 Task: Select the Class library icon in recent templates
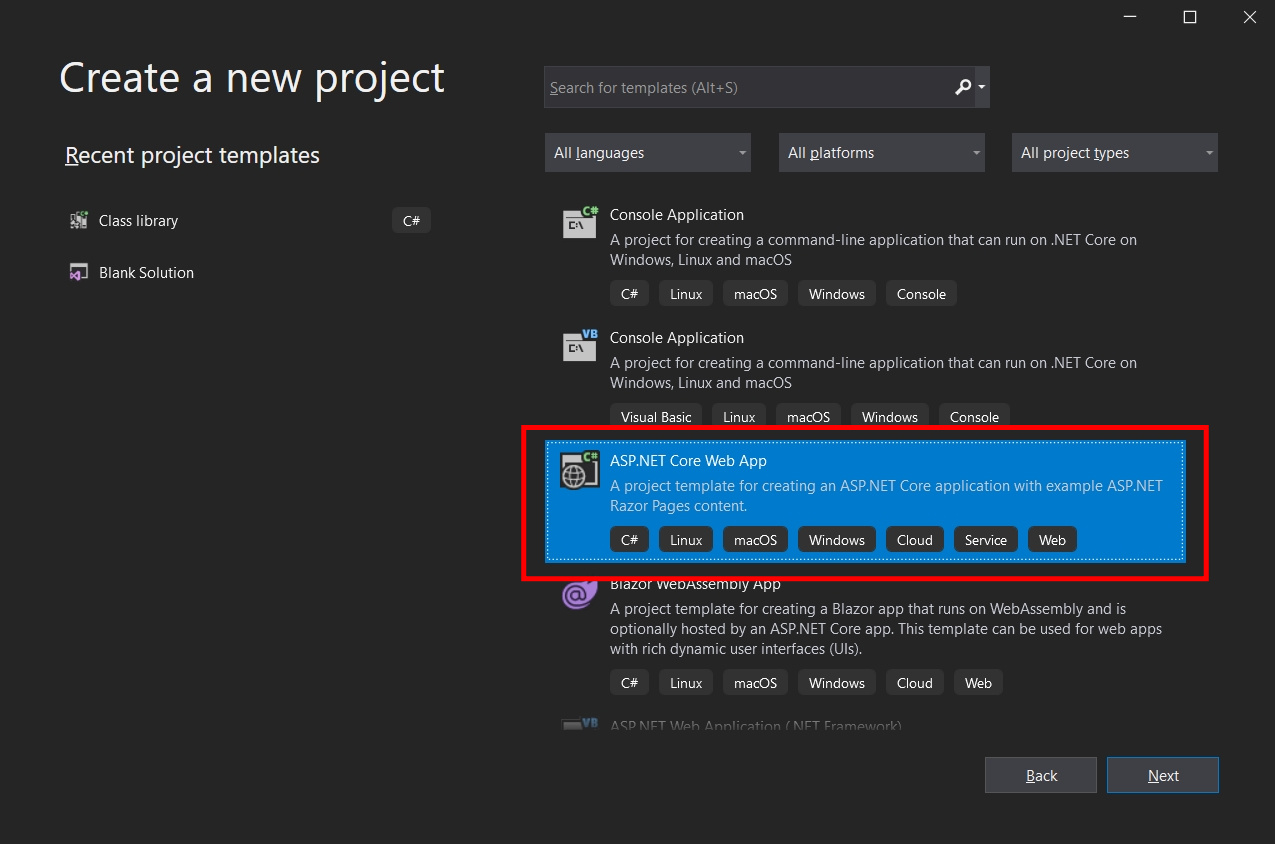(79, 220)
